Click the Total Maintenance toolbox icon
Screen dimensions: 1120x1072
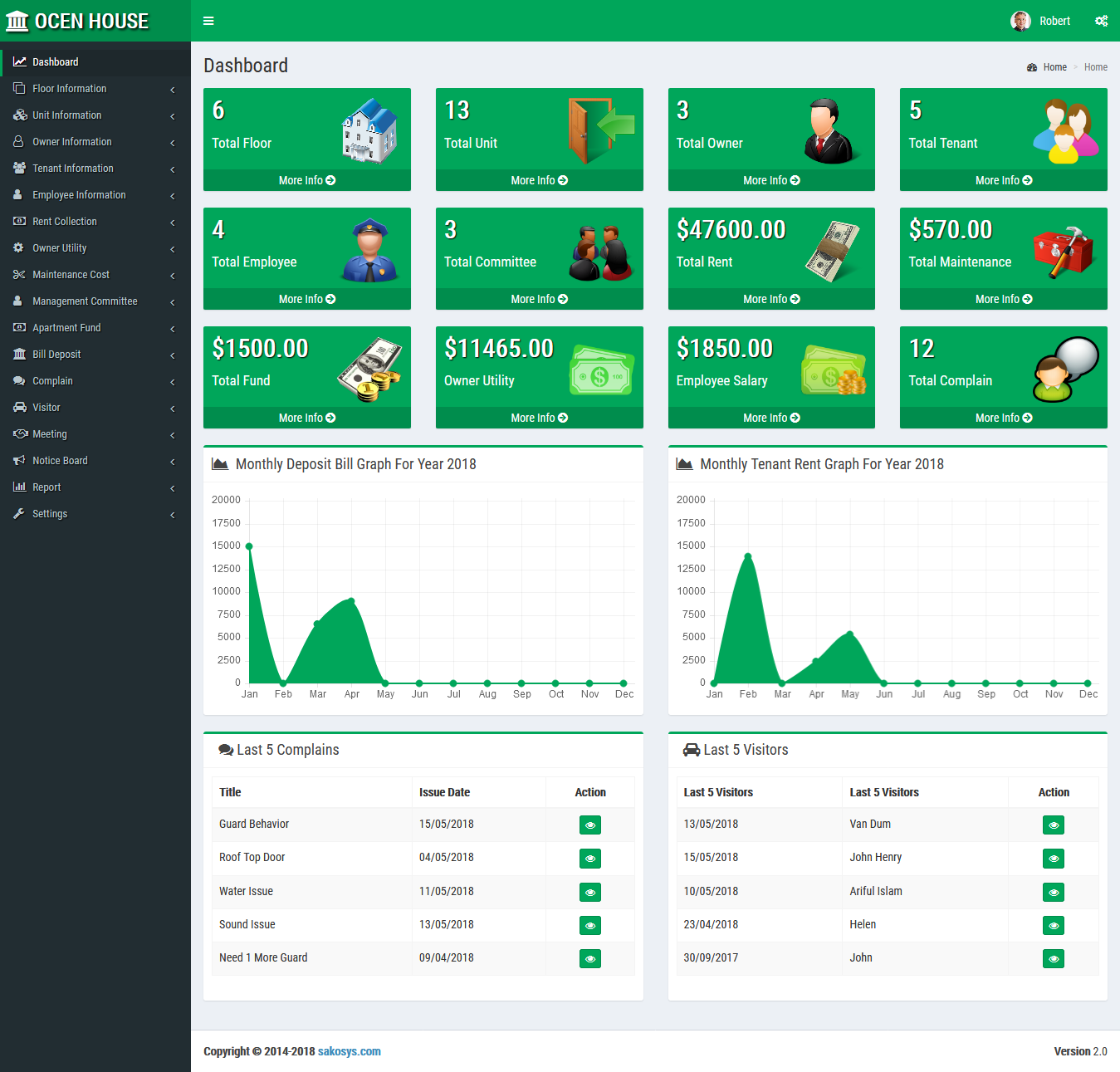click(1064, 250)
